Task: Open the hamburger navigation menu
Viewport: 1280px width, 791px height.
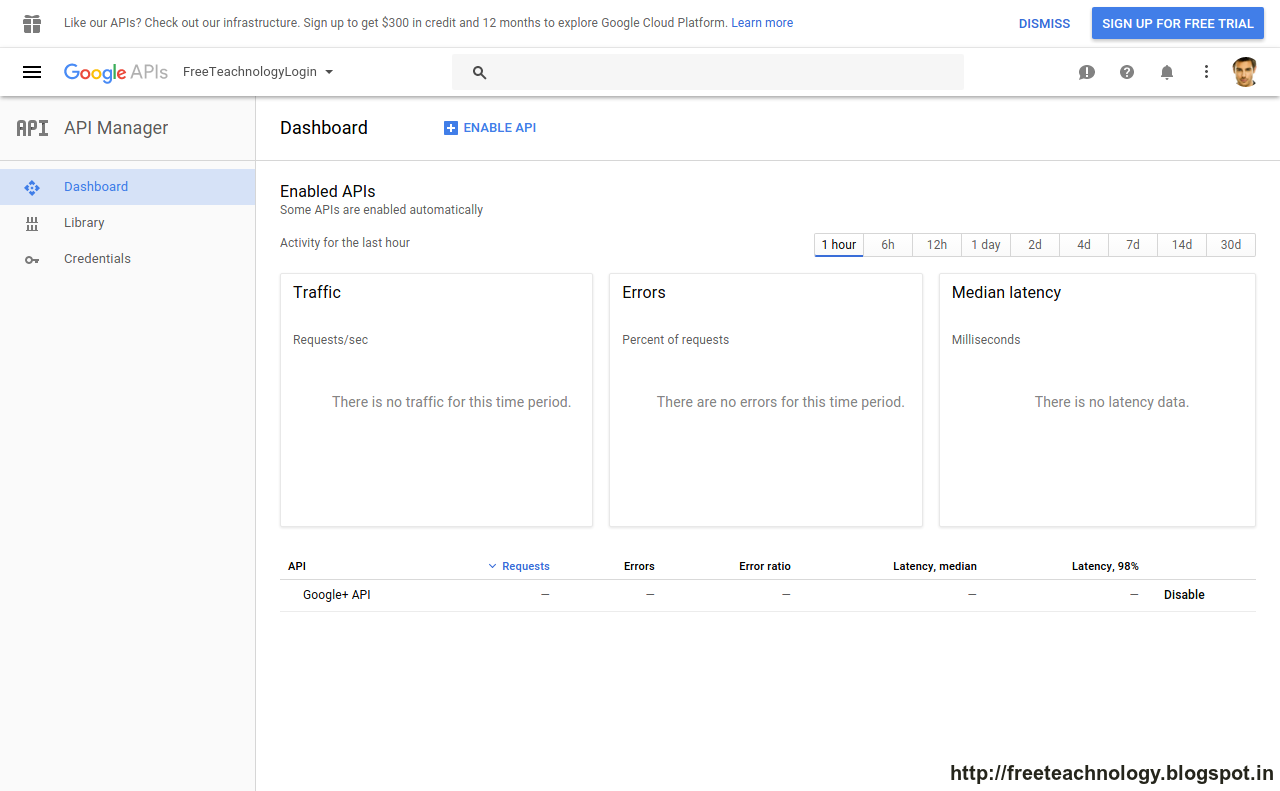Action: (x=32, y=72)
